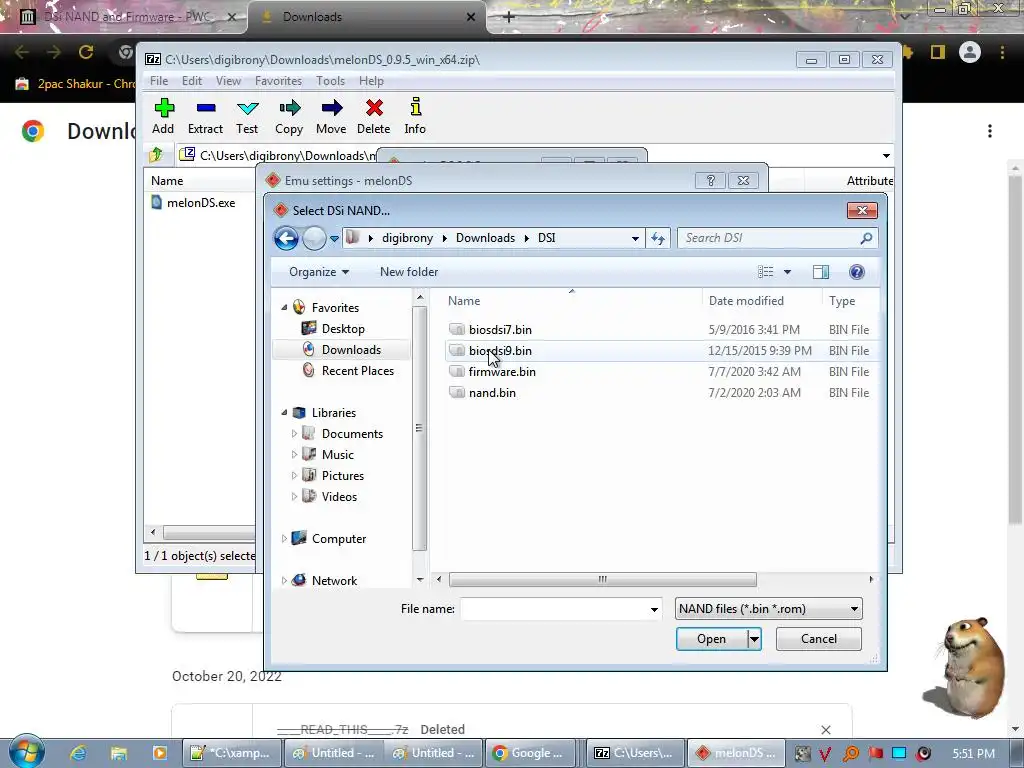Open 7-Zip Favorites menu
The image size is (1024, 768).
pos(278,81)
